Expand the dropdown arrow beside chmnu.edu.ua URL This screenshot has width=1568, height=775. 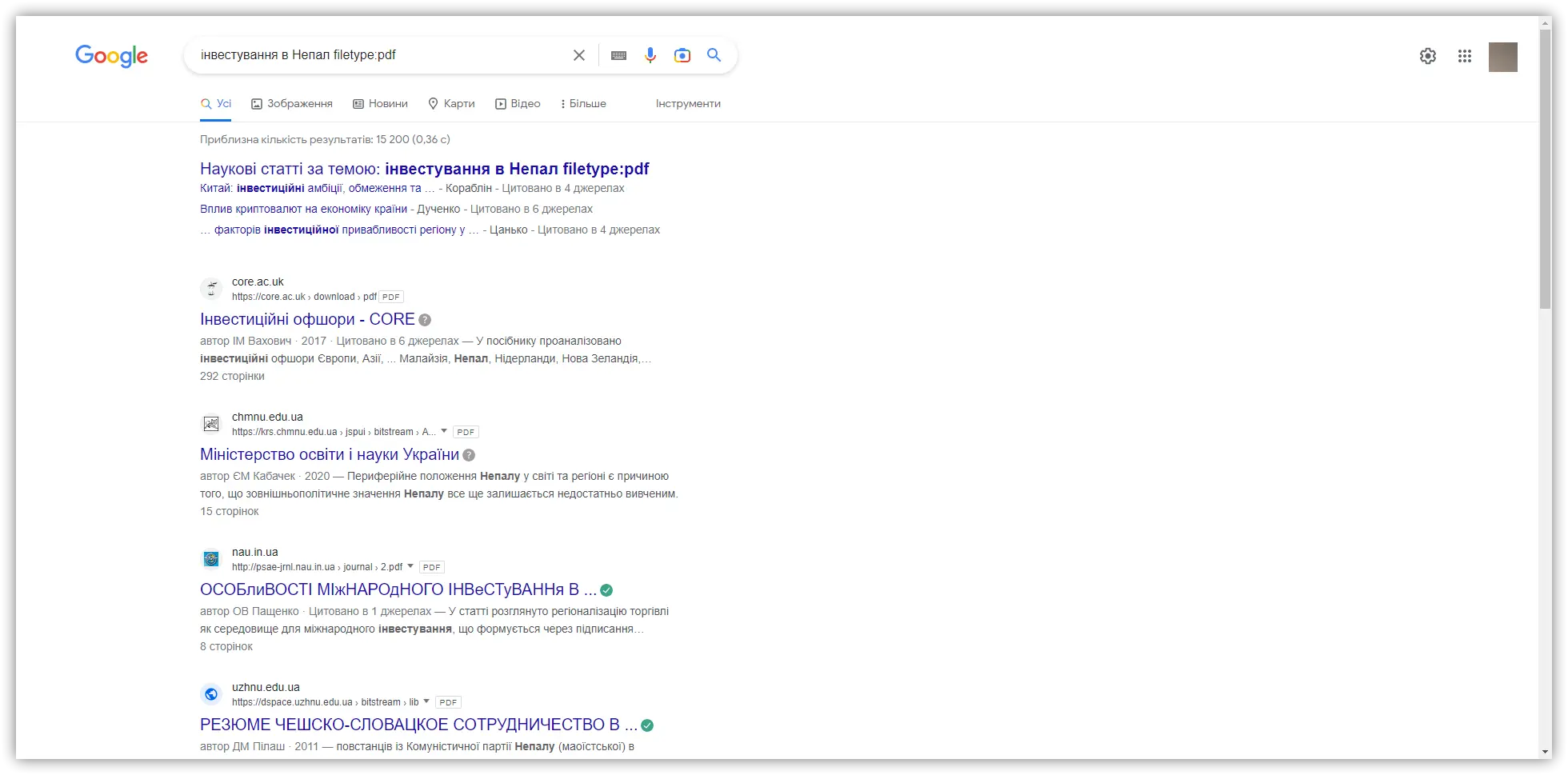pos(444,431)
